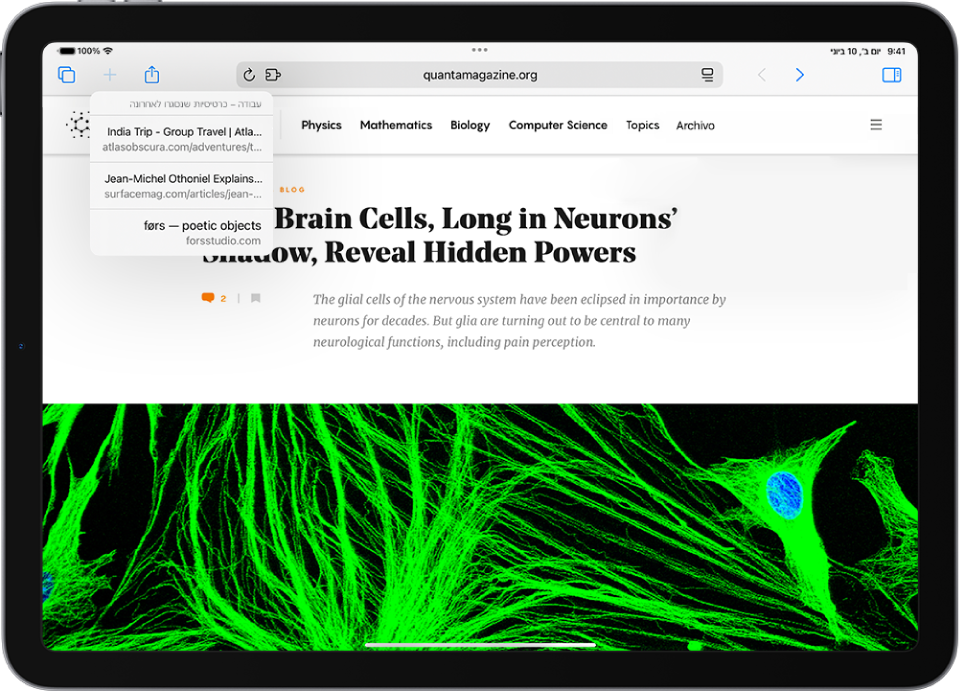Open the Biology section
This screenshot has width=960, height=692.
coord(470,125)
